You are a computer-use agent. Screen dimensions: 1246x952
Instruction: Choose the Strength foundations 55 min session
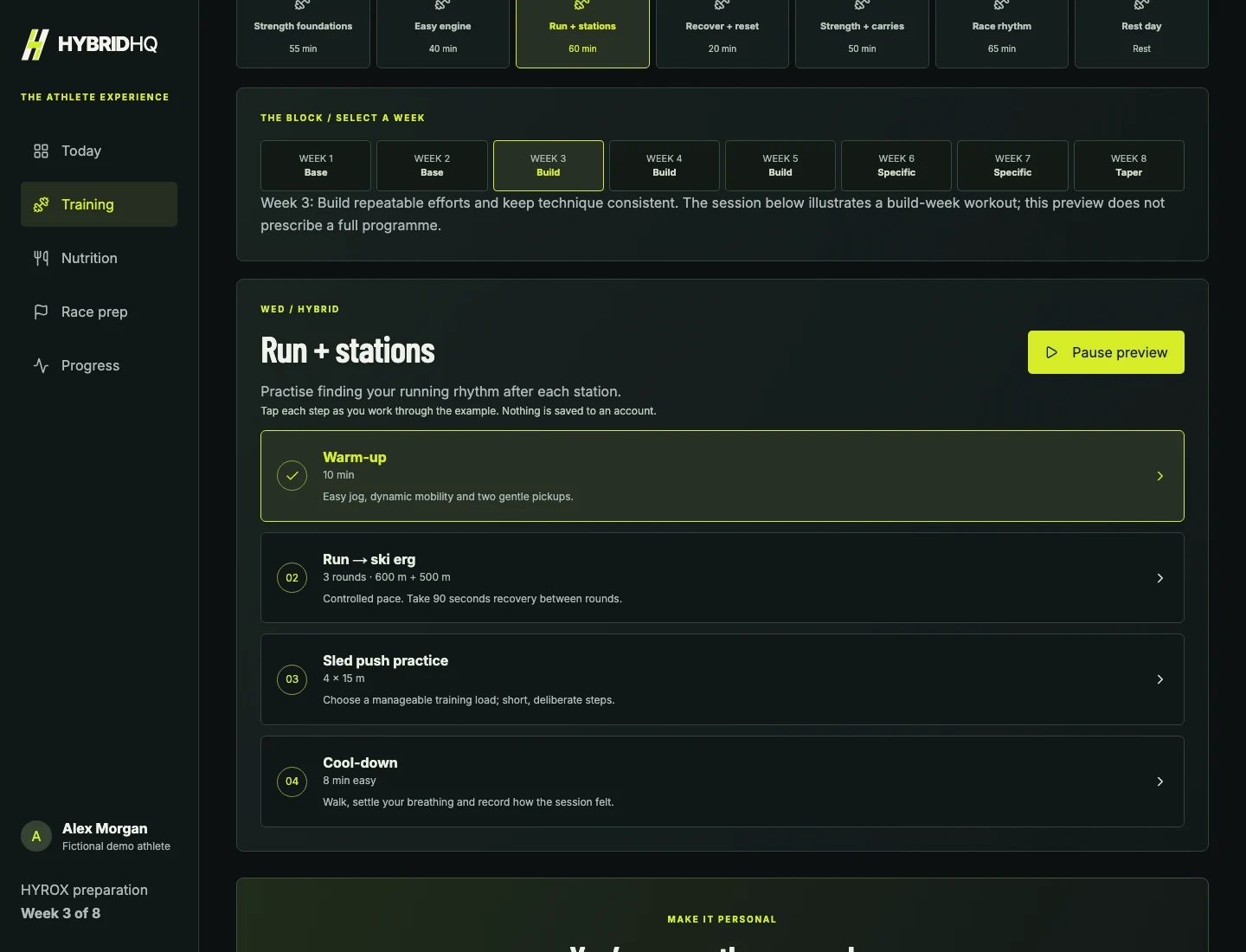(x=303, y=34)
